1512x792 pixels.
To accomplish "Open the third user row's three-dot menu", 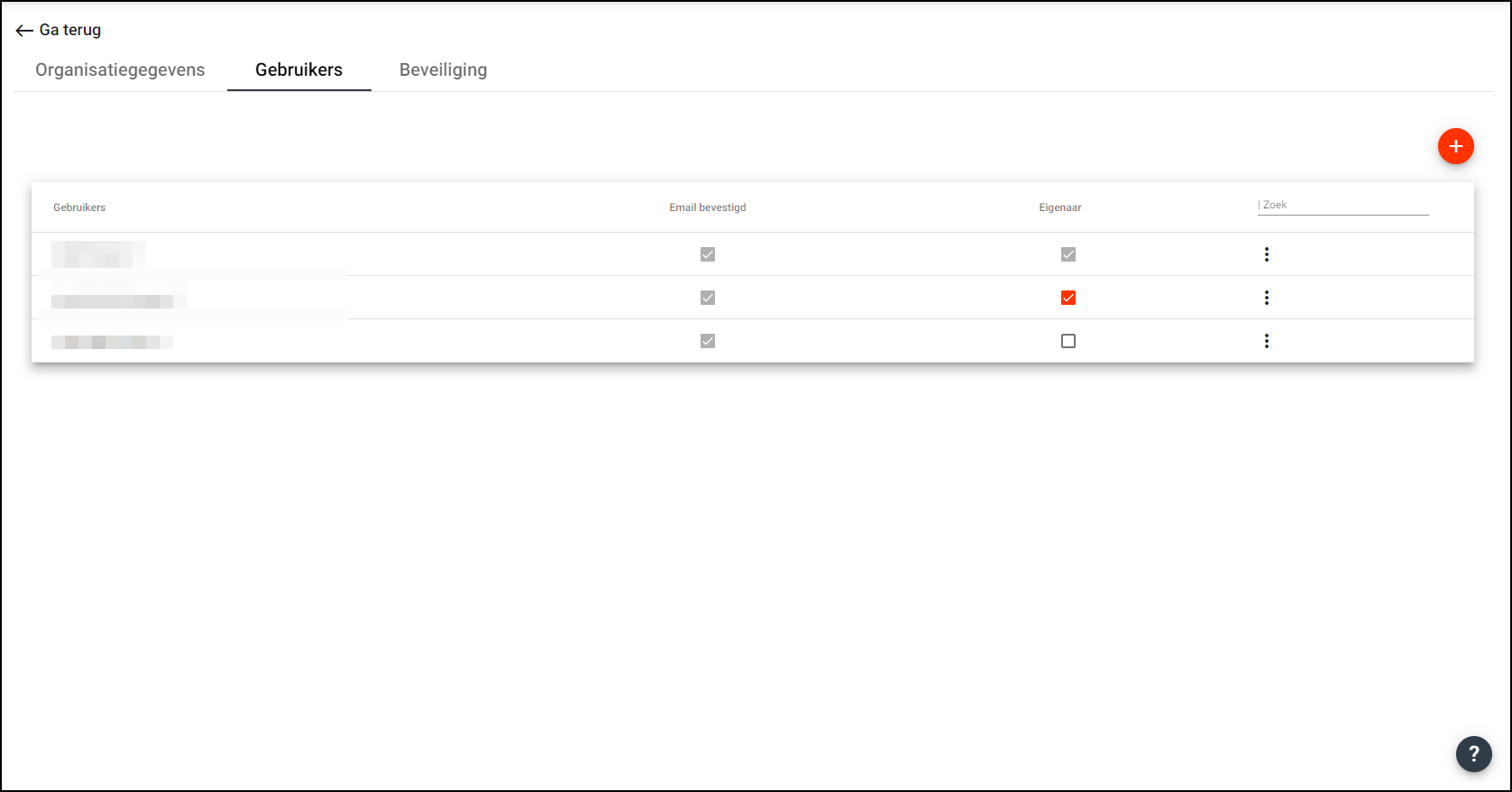I will pyautogui.click(x=1266, y=341).
